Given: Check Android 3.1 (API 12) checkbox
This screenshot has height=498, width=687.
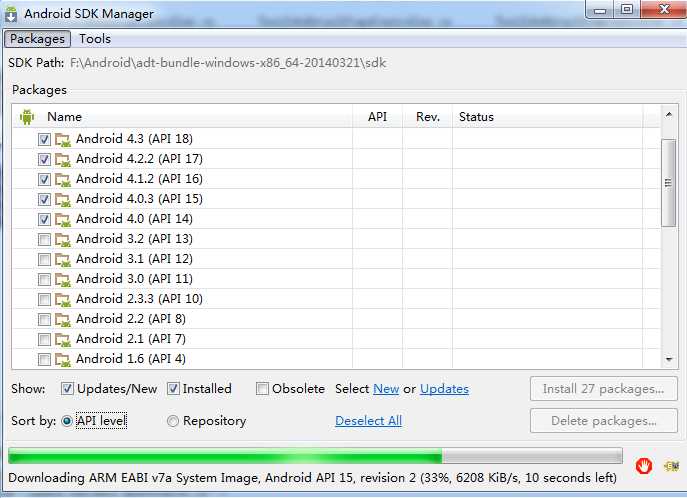Looking at the screenshot, I should (x=44, y=259).
